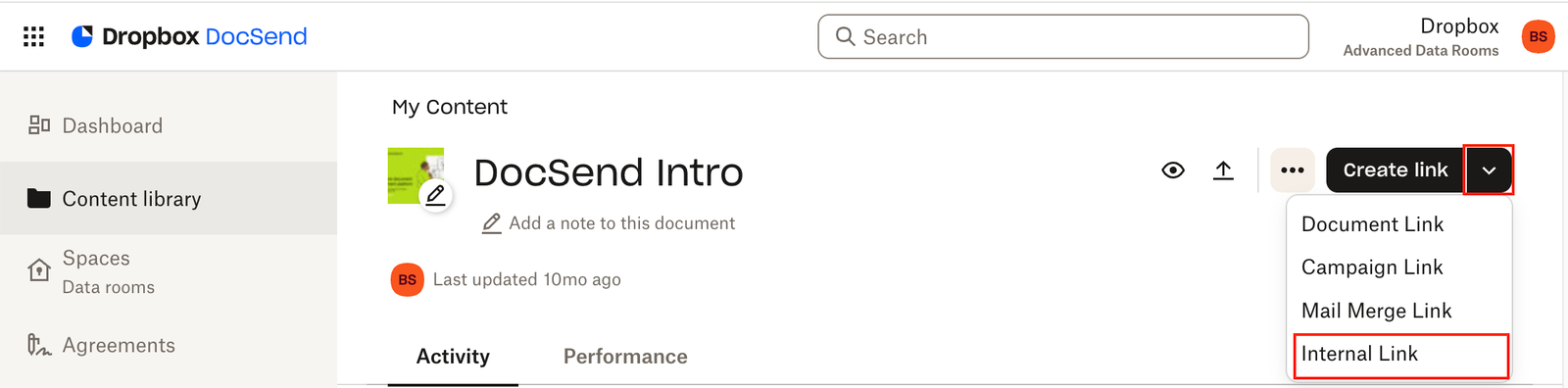The height and width of the screenshot is (388, 1568).
Task: Click the Spaces house icon
Action: pos(39,269)
